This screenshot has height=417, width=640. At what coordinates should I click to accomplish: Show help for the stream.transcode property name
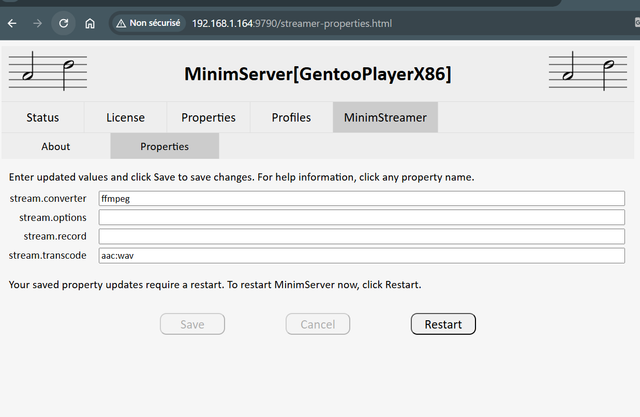click(x=48, y=256)
